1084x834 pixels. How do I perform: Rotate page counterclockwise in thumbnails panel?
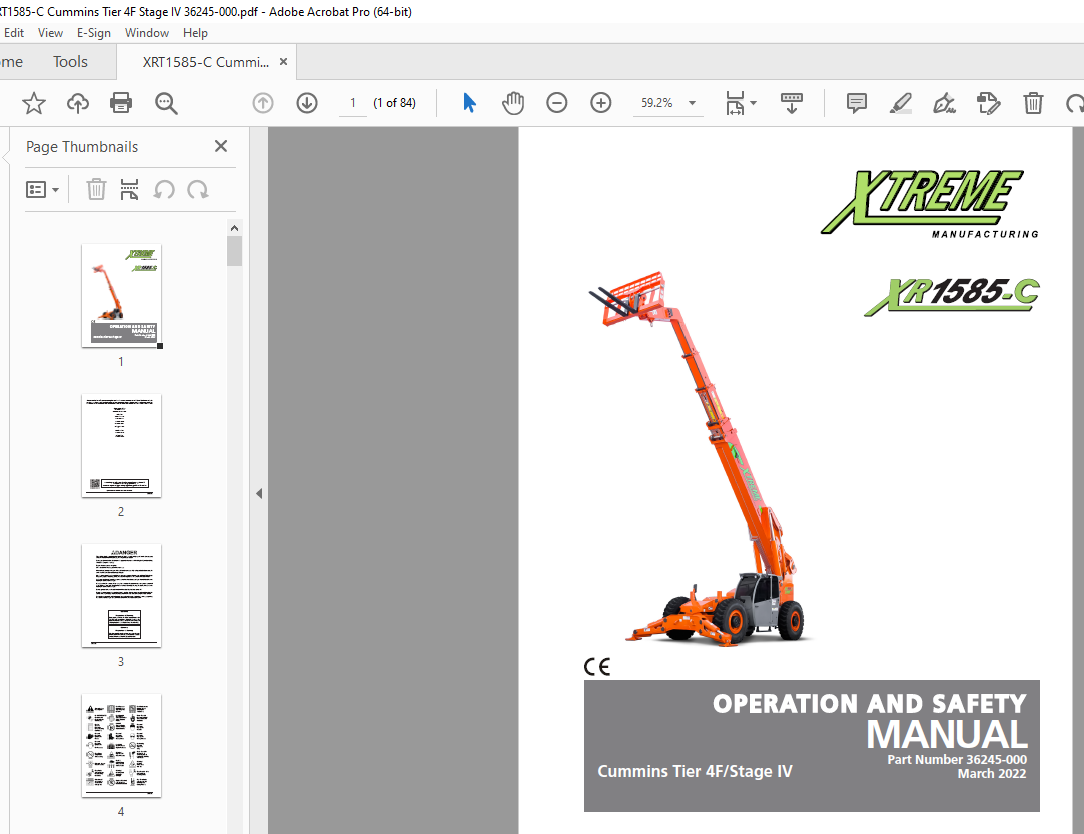[x=164, y=189]
